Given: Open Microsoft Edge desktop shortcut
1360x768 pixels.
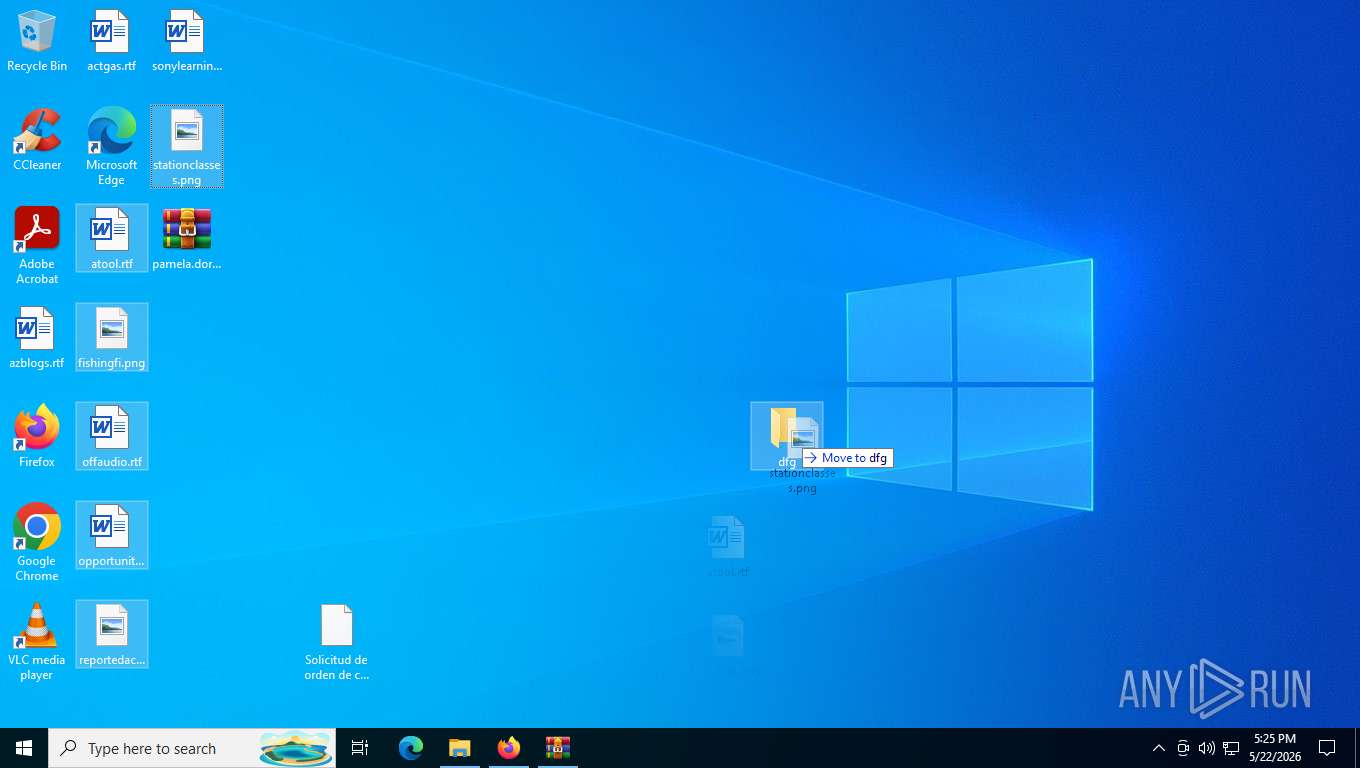Looking at the screenshot, I should coord(111,147).
